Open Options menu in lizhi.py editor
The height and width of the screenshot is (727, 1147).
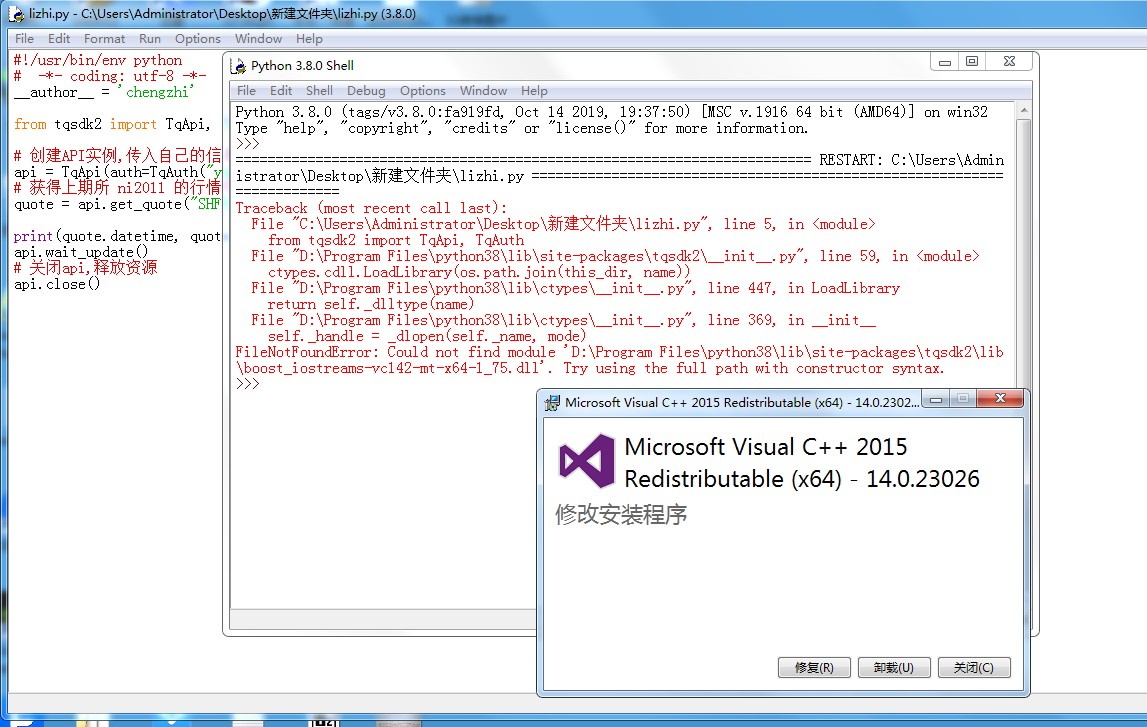pyautogui.click(x=198, y=39)
